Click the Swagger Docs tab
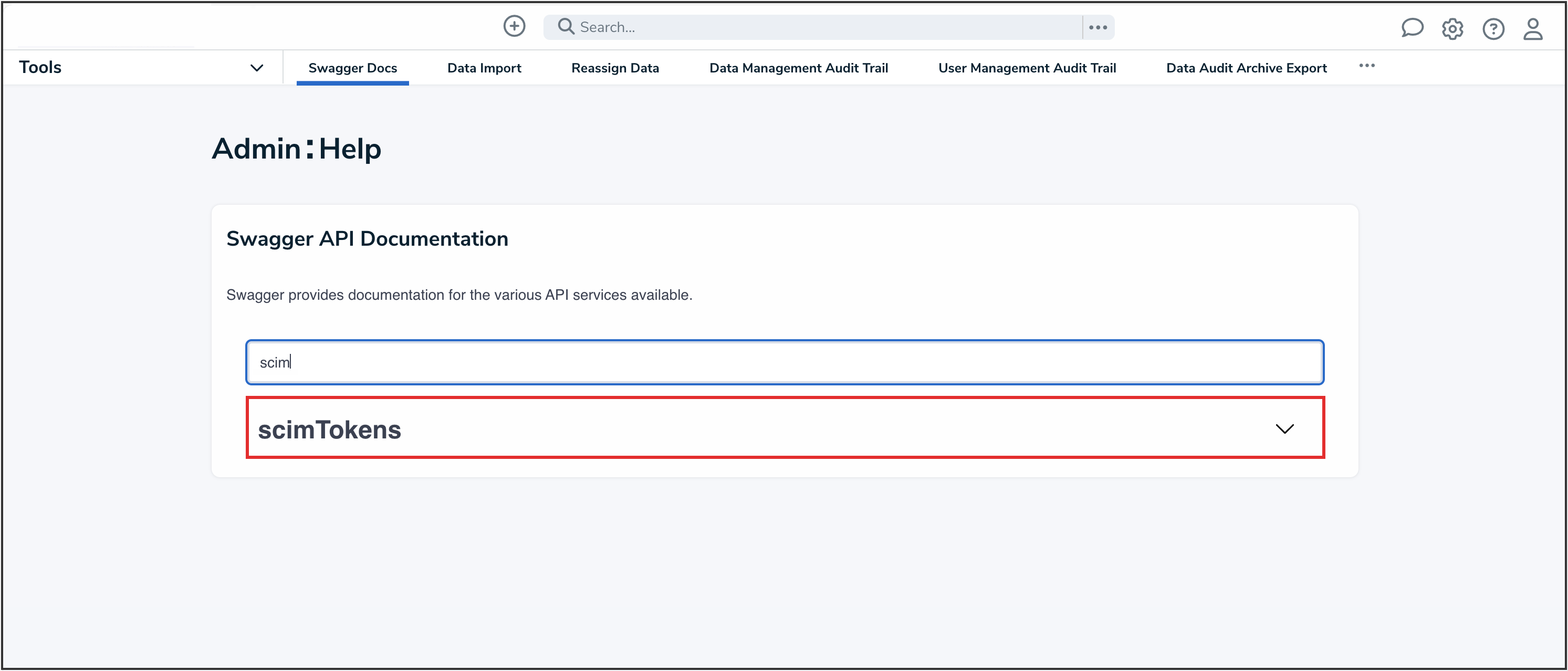The height and width of the screenshot is (671, 1568). tap(352, 68)
